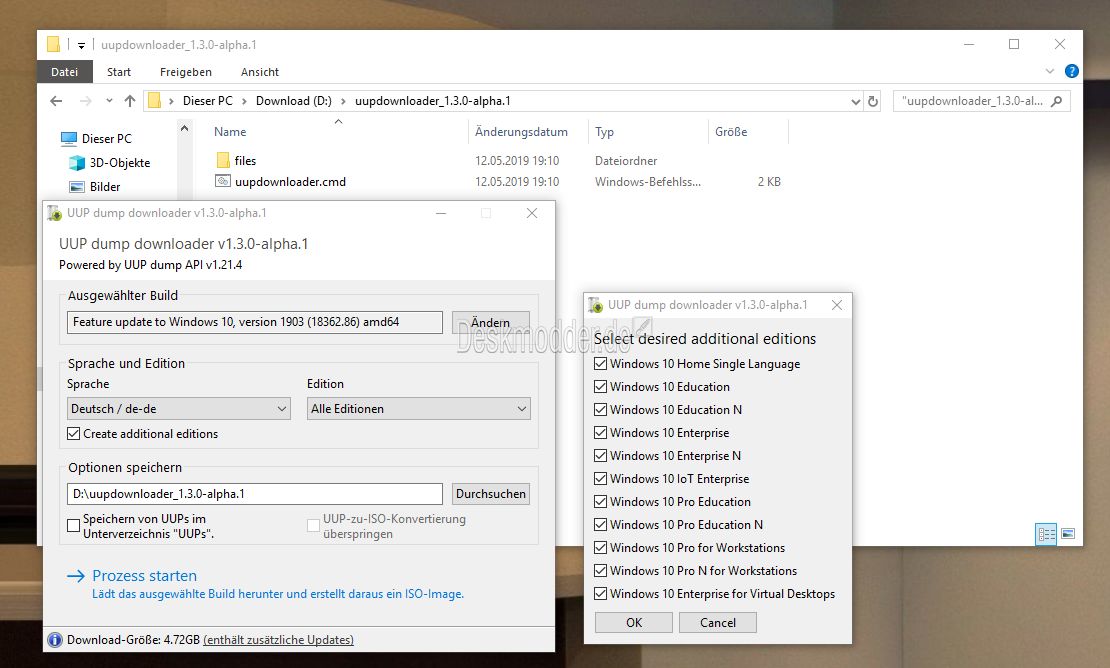Click Ändern button to change build
The image size is (1110, 668).
(x=491, y=322)
